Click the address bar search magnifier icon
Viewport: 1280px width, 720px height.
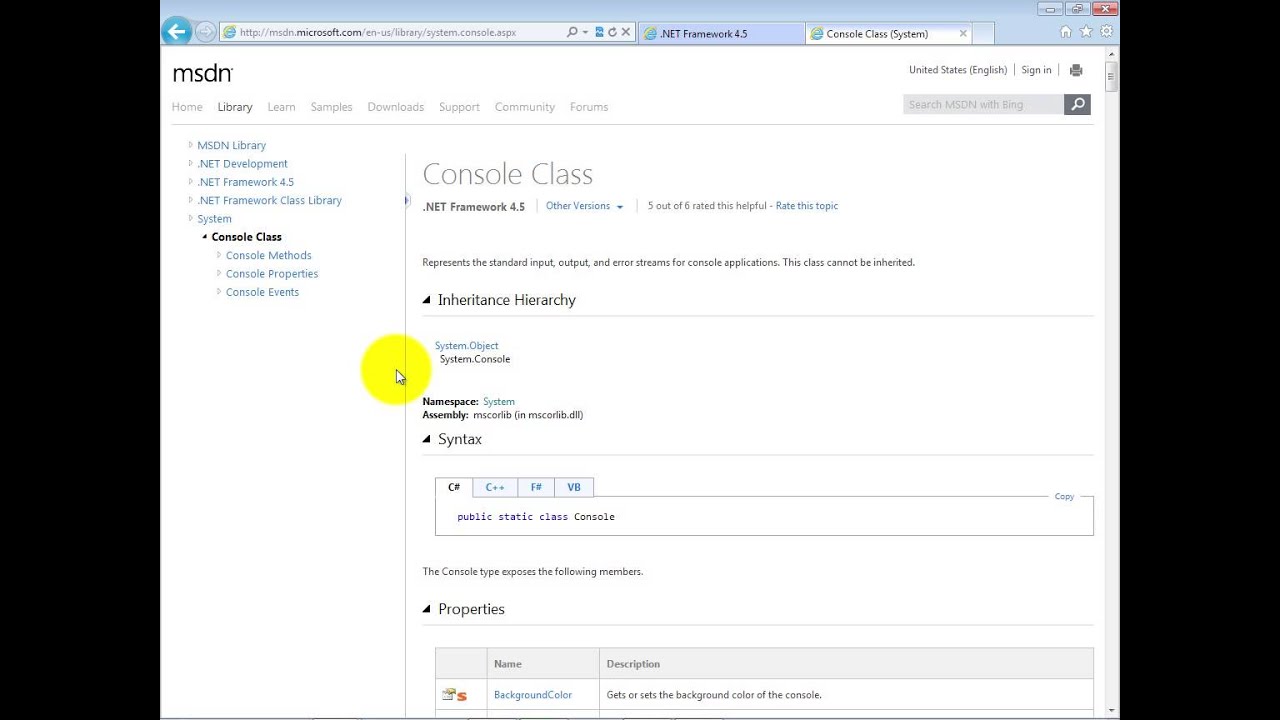point(572,32)
